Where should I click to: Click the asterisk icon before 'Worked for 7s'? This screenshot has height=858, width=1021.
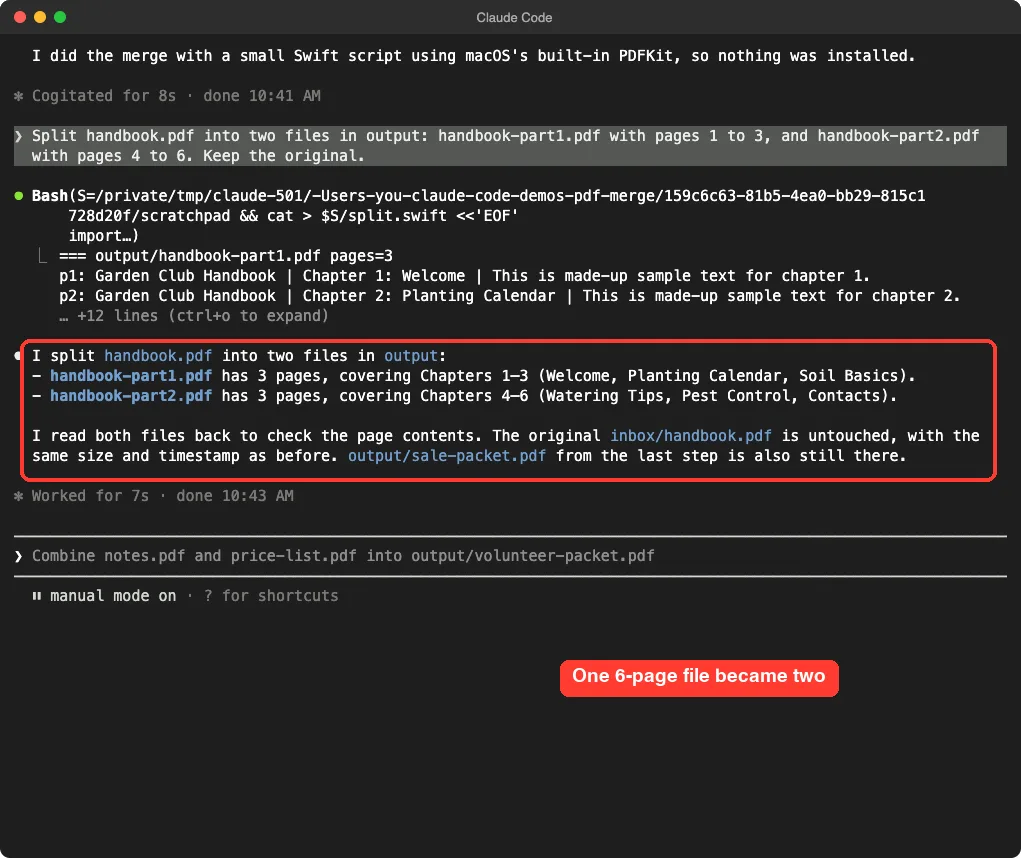18,496
